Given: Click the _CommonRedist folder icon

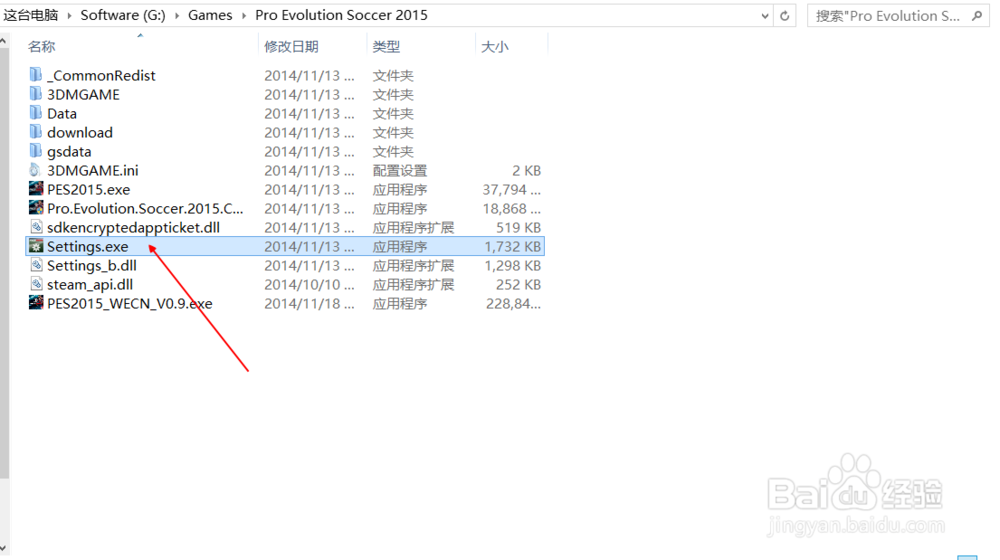Looking at the screenshot, I should click(36, 75).
